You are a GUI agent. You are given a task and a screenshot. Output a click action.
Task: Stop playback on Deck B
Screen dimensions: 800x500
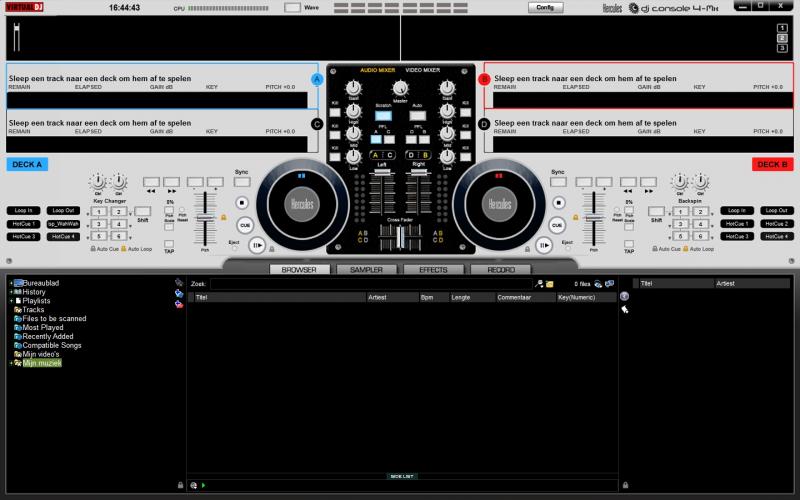pyautogui.click(x=559, y=203)
